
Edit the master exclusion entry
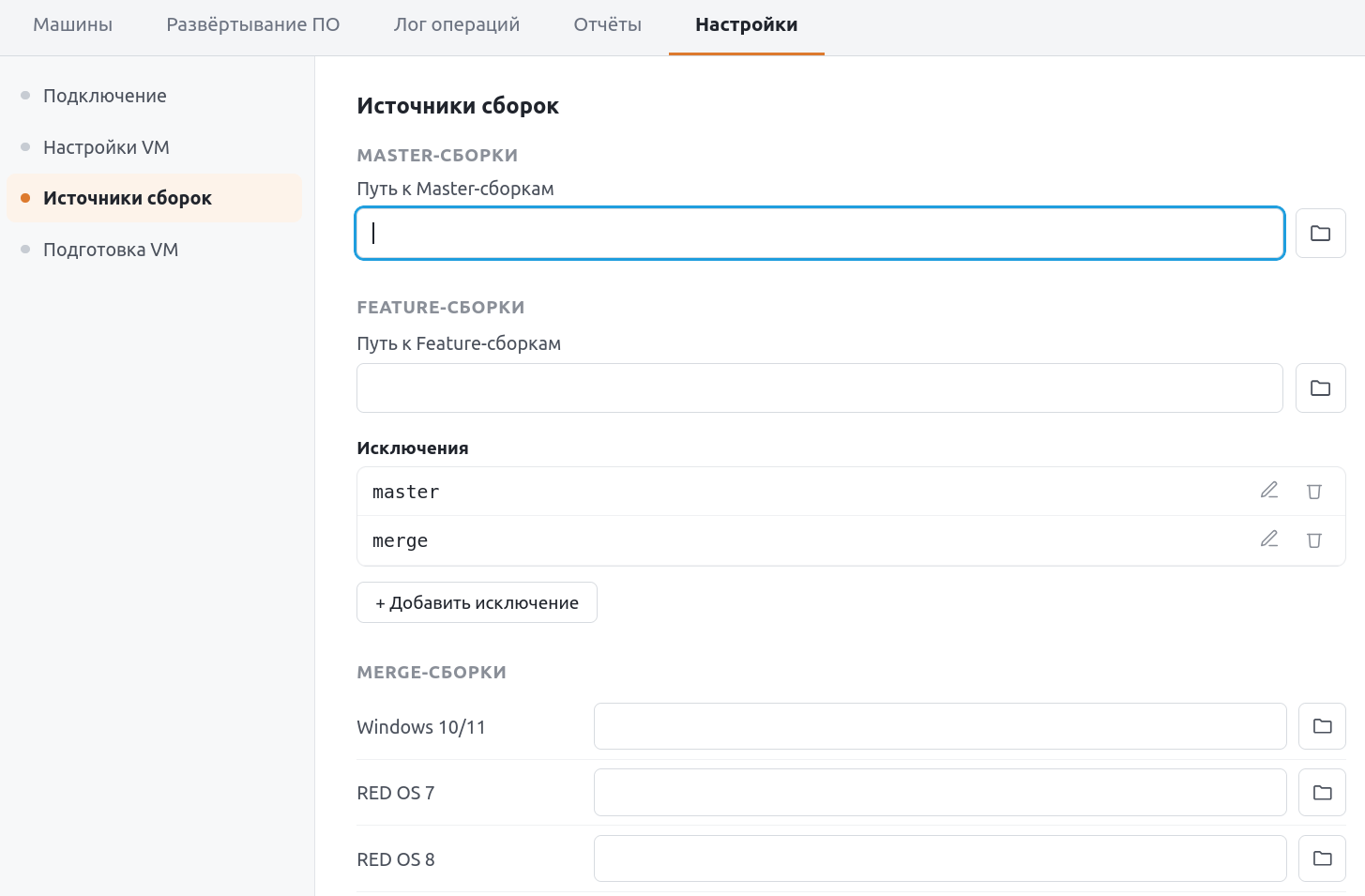click(x=1269, y=491)
